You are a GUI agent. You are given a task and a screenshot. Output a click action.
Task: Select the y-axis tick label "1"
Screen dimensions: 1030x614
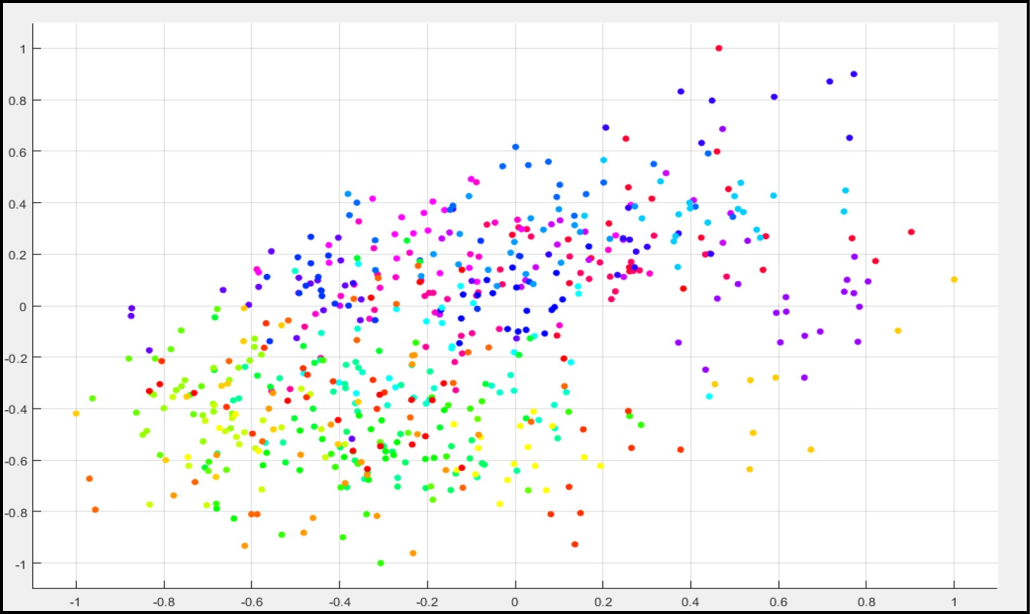pyautogui.click(x=35, y=49)
